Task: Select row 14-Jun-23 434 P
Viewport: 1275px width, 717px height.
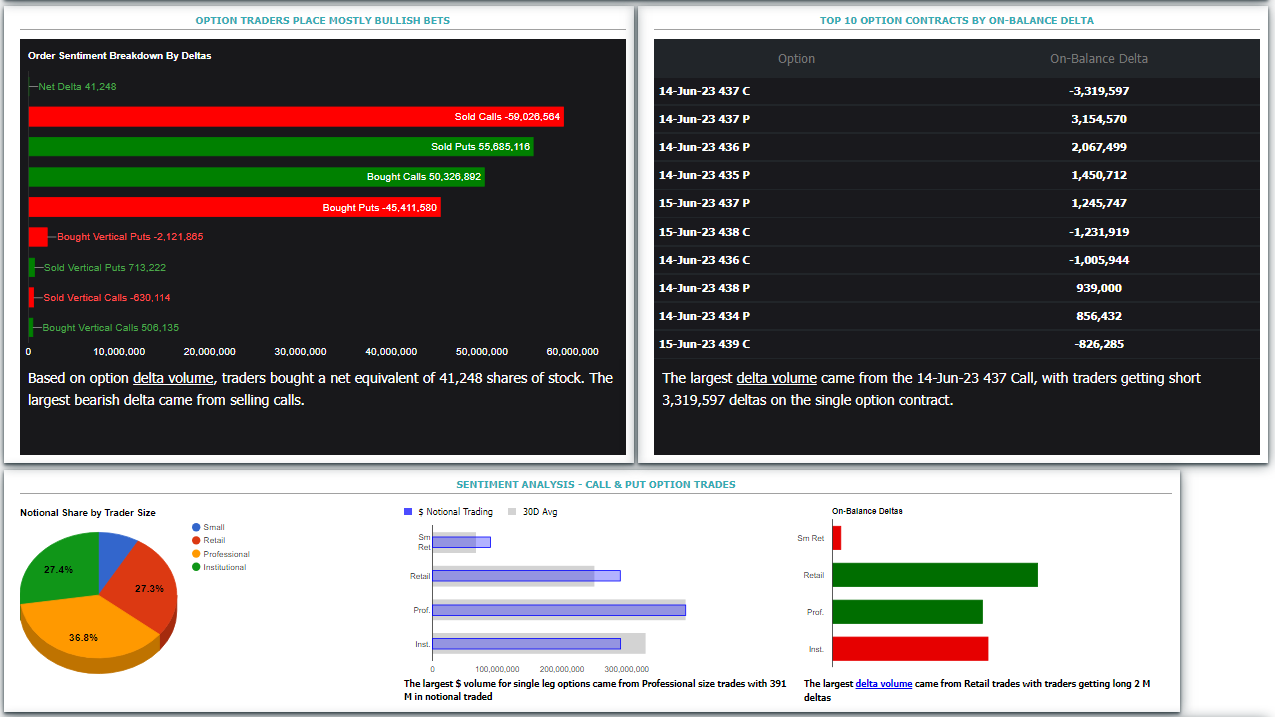Action: click(957, 316)
